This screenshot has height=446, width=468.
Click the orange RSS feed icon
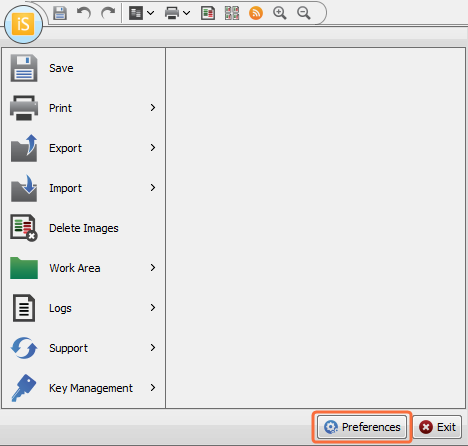coord(256,13)
